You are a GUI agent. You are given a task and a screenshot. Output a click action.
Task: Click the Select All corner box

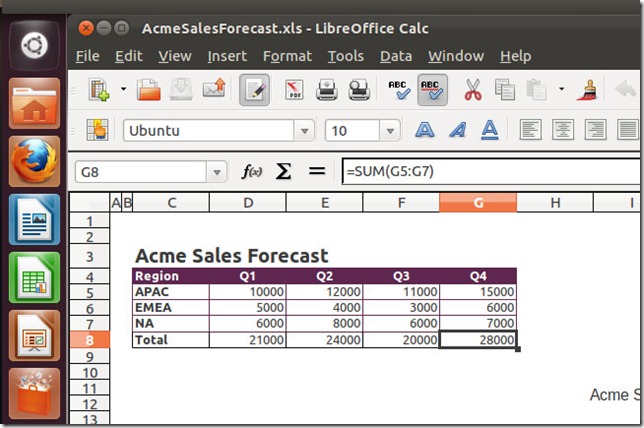click(x=90, y=202)
